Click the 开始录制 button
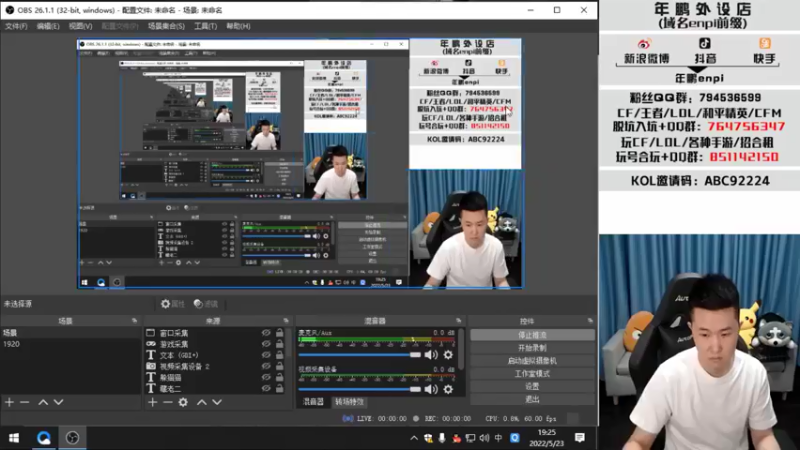The height and width of the screenshot is (450, 800). coord(532,348)
